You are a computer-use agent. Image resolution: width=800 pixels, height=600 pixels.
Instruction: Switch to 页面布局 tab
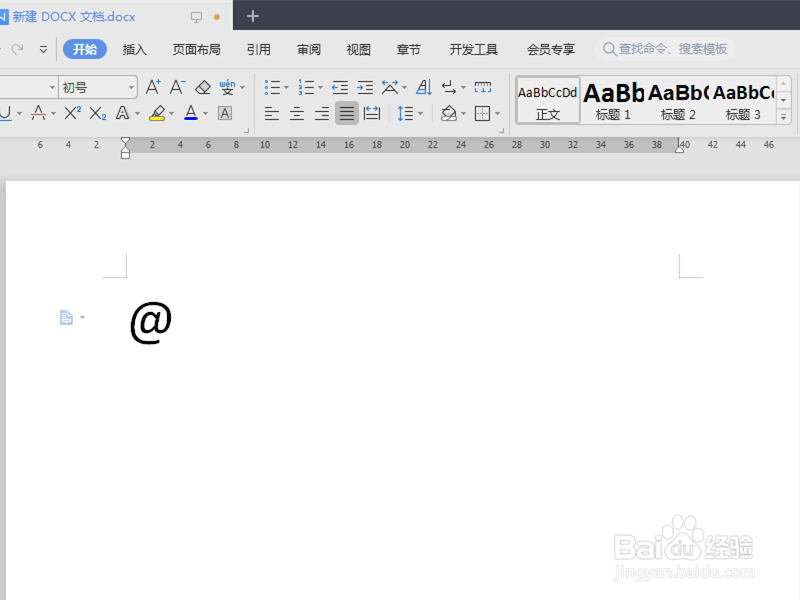tap(196, 49)
